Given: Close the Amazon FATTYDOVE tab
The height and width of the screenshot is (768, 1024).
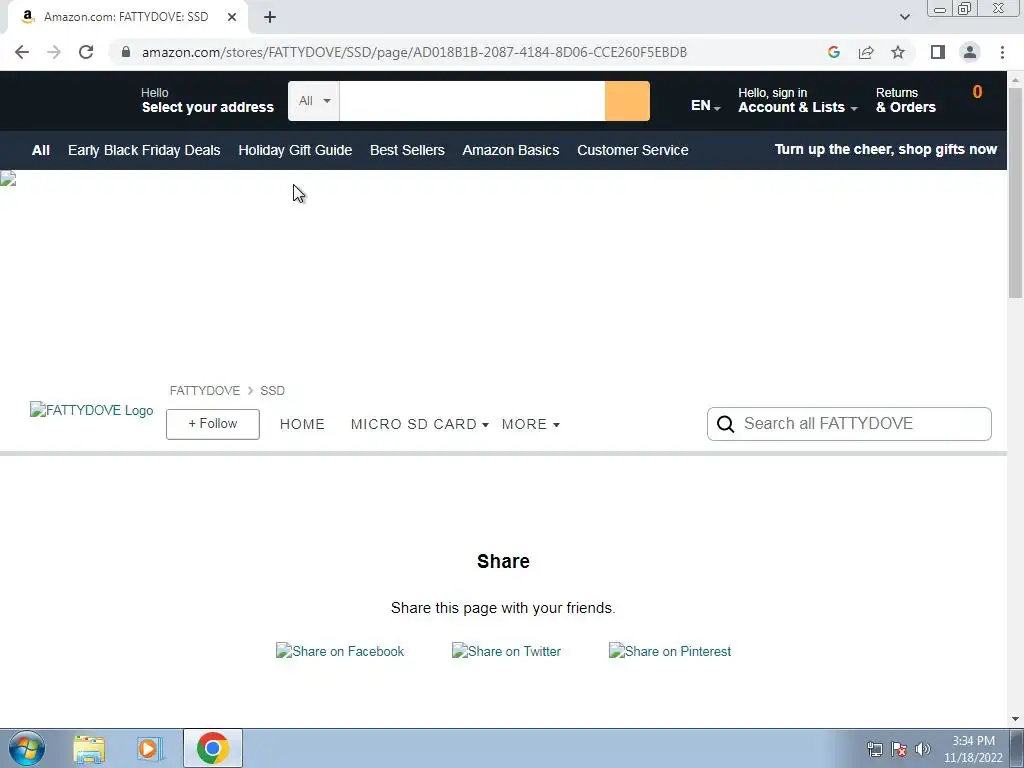Looking at the screenshot, I should [x=232, y=17].
